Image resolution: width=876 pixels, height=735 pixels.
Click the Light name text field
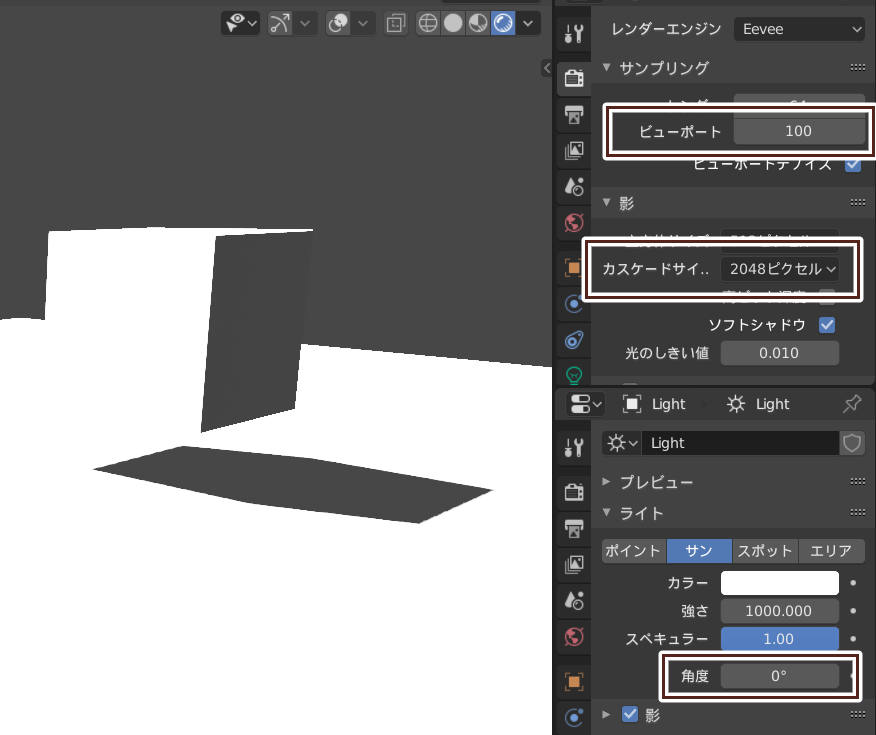[741, 443]
